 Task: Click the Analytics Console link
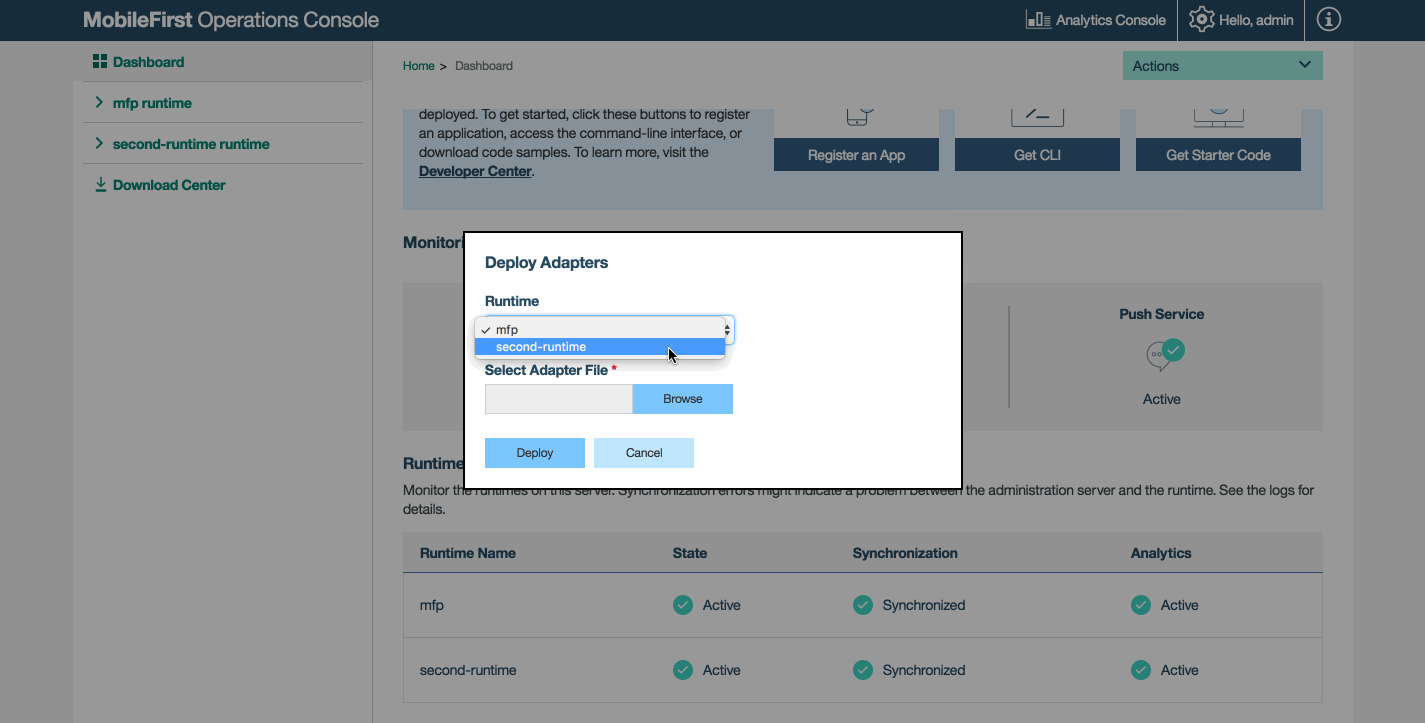pos(1111,20)
